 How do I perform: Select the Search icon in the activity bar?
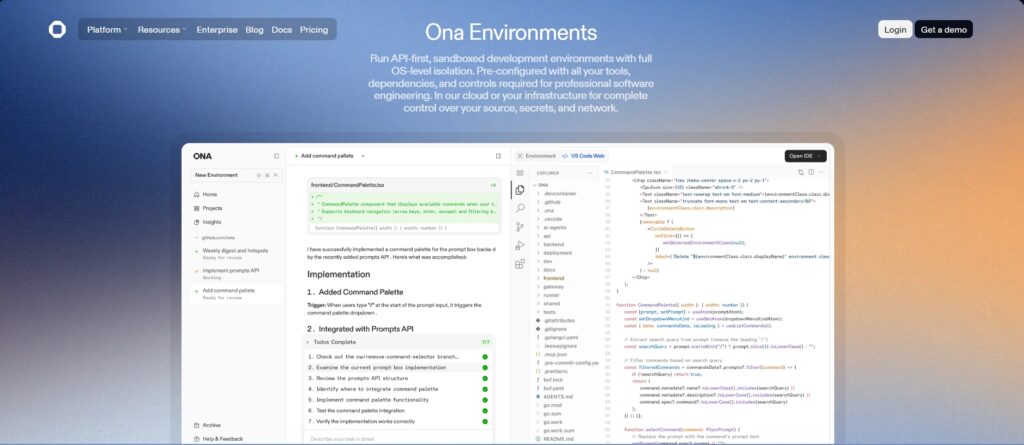pyautogui.click(x=520, y=208)
